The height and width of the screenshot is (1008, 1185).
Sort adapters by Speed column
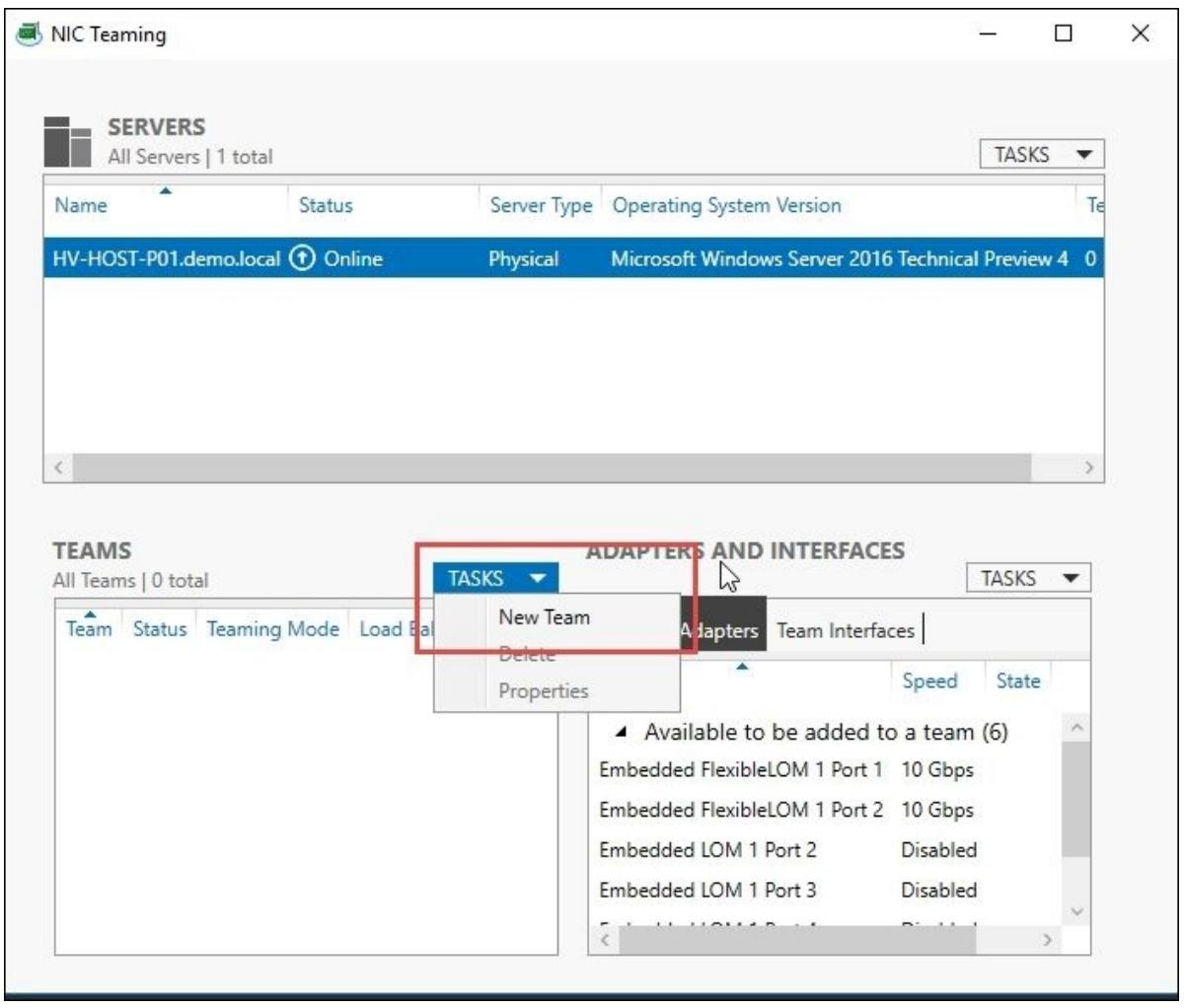929,682
